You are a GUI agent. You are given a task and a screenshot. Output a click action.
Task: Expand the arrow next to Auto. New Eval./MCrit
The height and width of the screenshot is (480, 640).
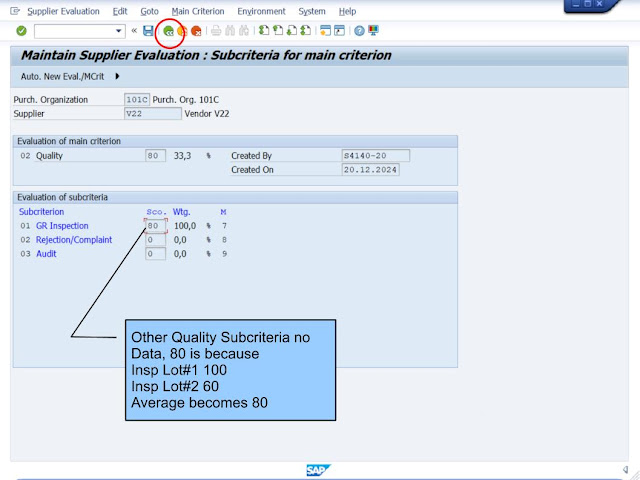tap(117, 76)
